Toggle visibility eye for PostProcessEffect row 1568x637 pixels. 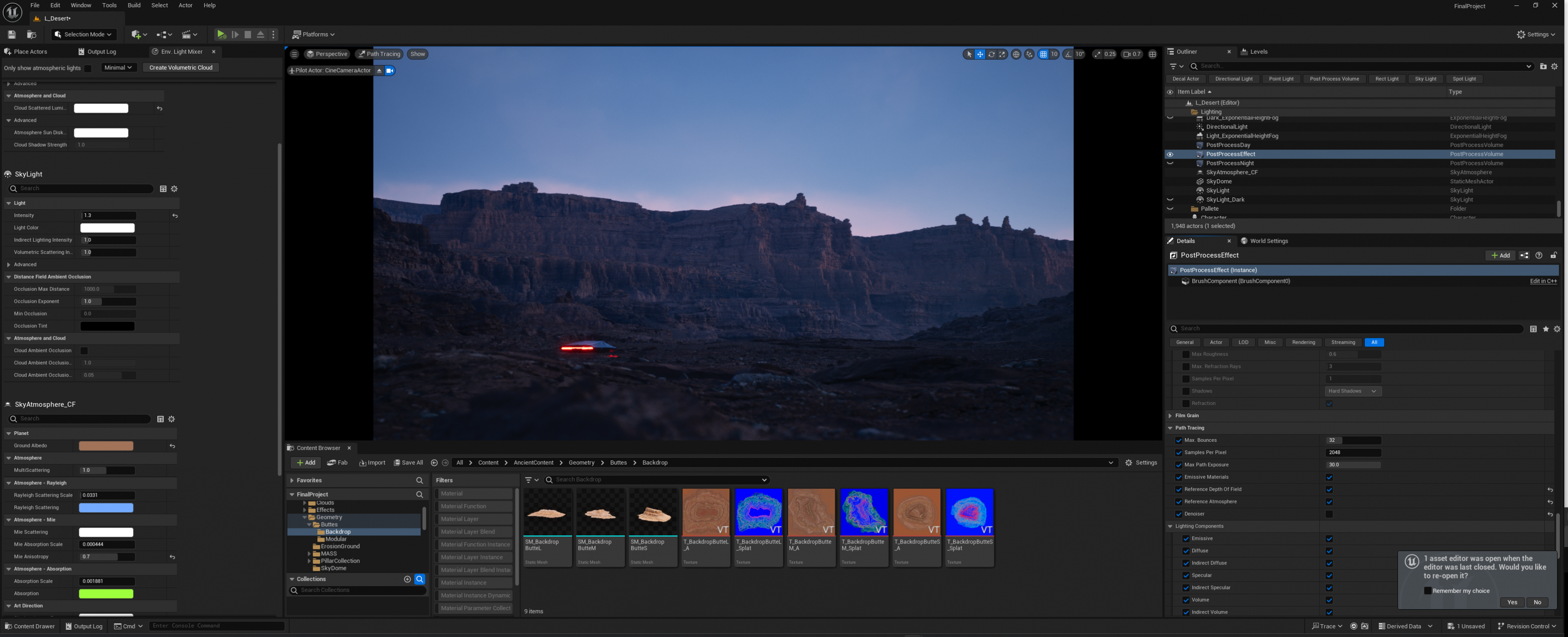(1170, 155)
